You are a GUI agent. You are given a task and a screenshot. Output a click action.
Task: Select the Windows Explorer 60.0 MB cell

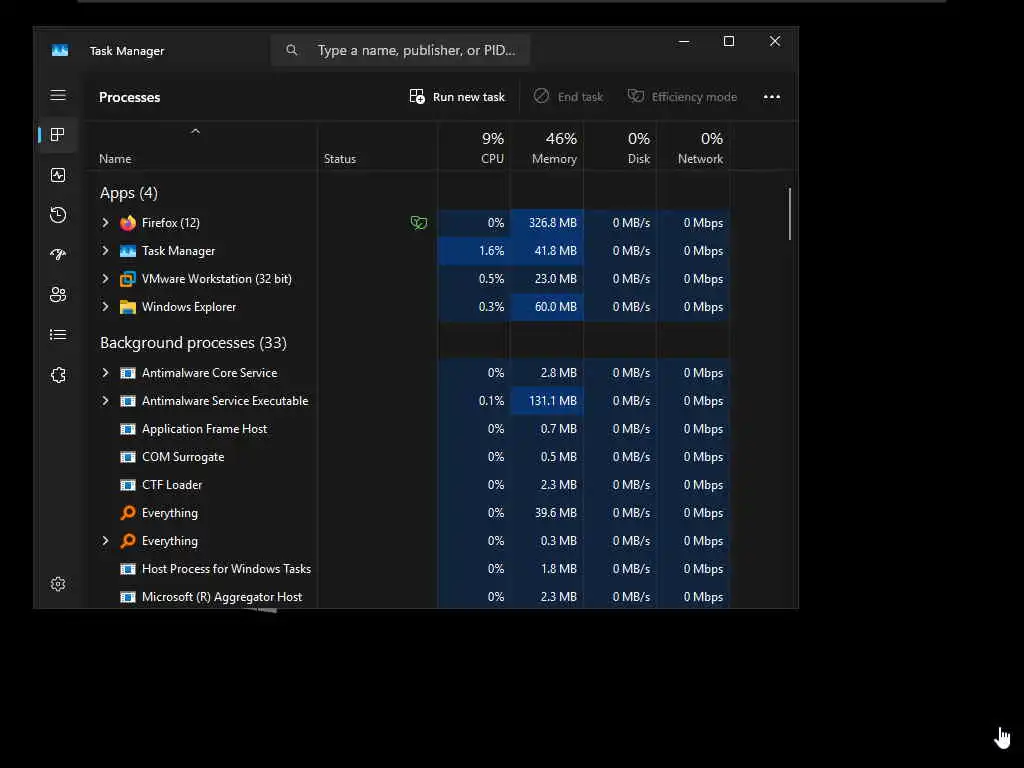pyautogui.click(x=547, y=307)
